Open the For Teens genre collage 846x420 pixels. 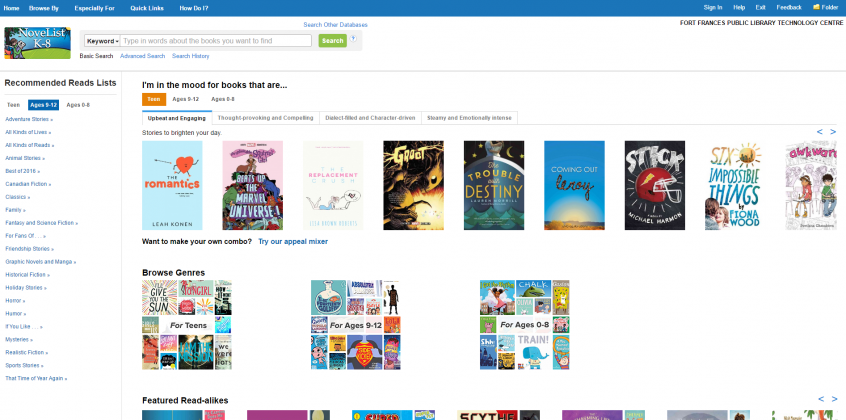187,324
